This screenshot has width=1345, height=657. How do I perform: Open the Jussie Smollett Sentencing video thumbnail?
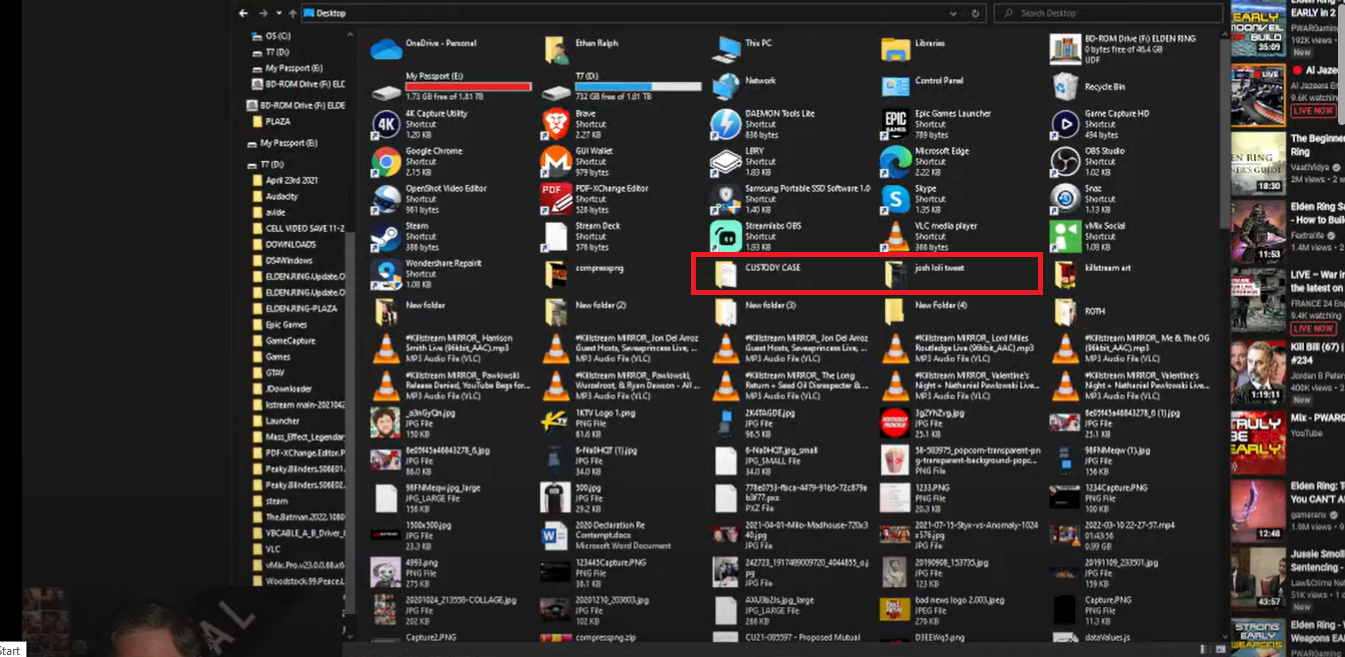tap(1258, 578)
